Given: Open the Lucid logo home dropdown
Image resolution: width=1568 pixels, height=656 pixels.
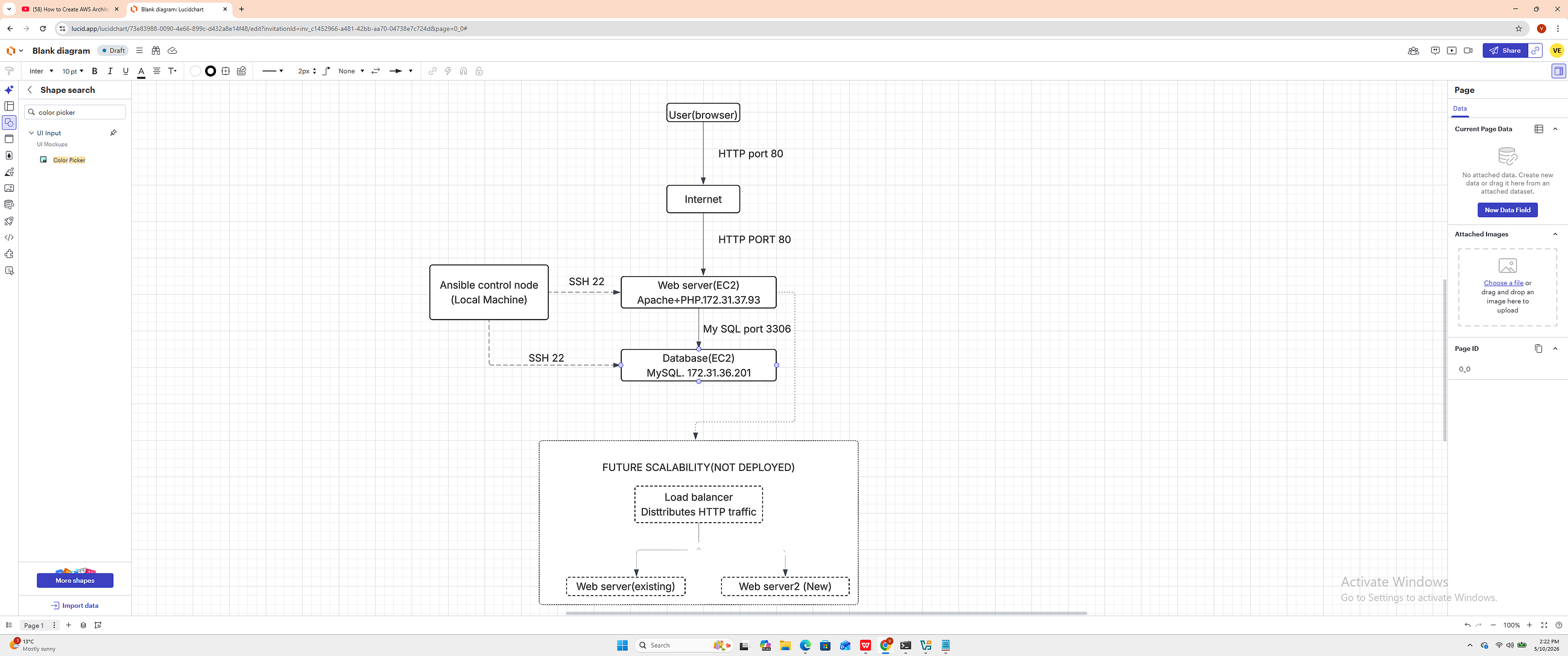Looking at the screenshot, I should pos(14,51).
